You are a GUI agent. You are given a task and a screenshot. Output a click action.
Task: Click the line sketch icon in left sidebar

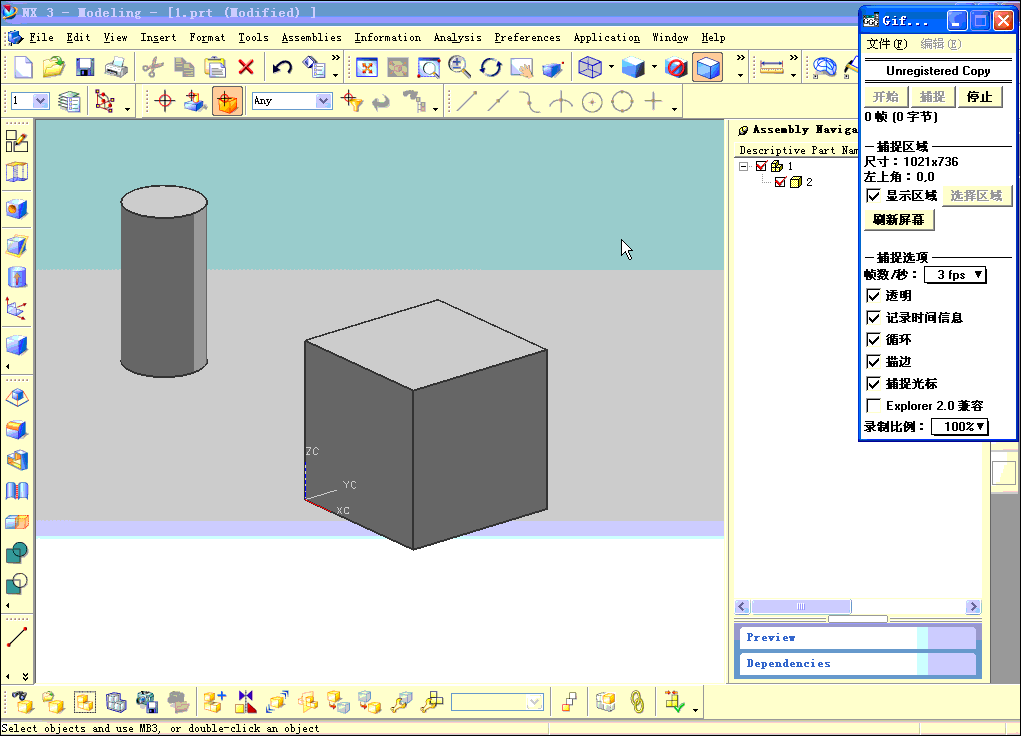point(17,637)
